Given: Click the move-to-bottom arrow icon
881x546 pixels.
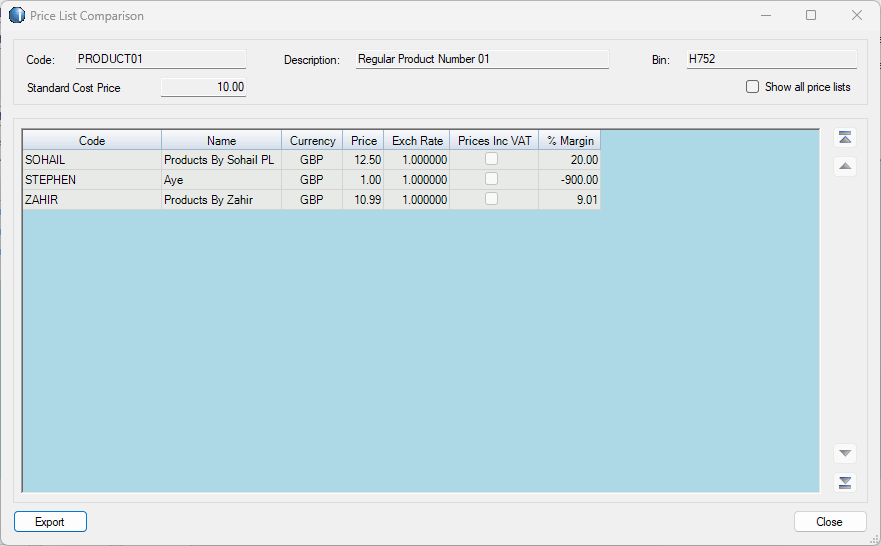Looking at the screenshot, I should (845, 483).
